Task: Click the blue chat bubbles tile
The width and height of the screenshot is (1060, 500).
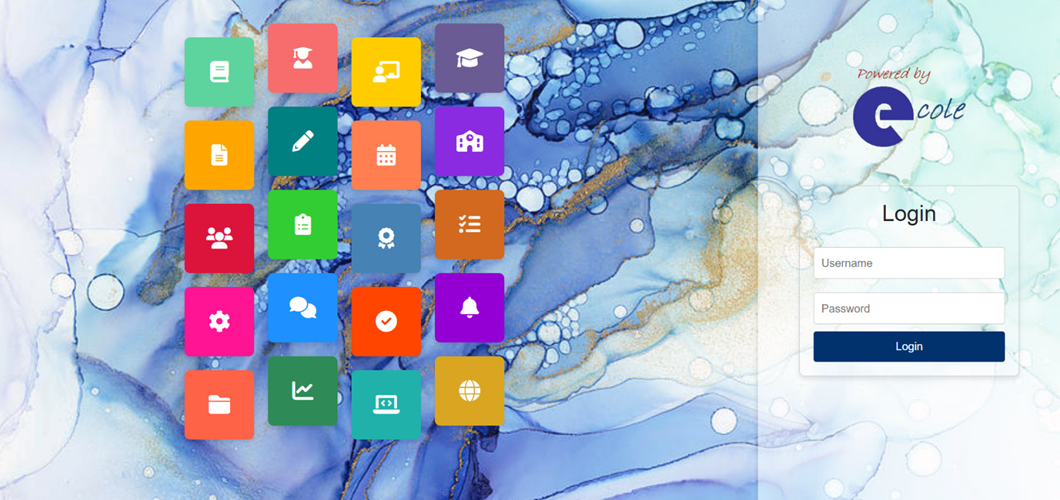Action: (x=302, y=308)
